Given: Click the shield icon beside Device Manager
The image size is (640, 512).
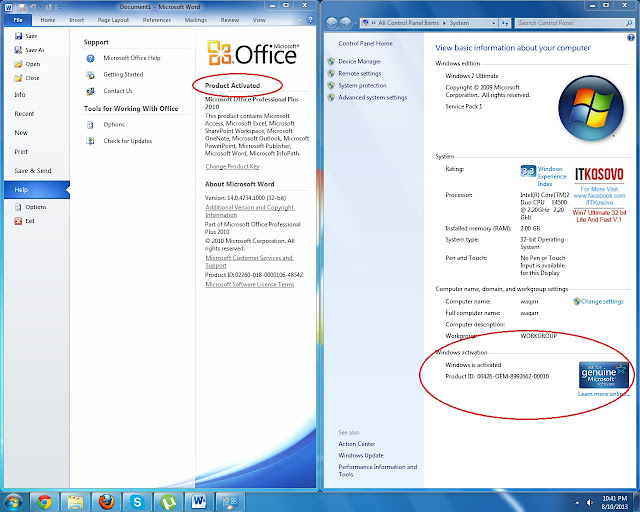Looking at the screenshot, I should tap(331, 61).
